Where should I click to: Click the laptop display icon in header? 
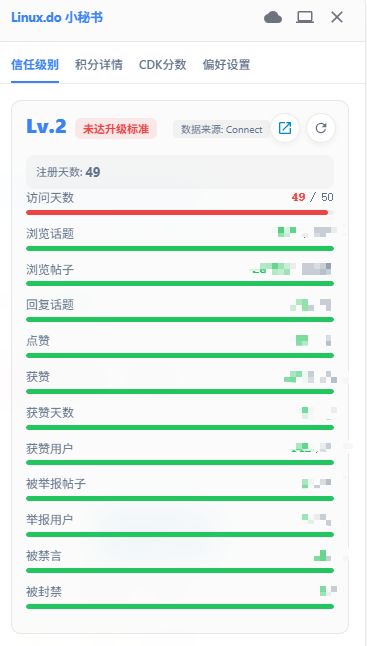pyautogui.click(x=305, y=17)
